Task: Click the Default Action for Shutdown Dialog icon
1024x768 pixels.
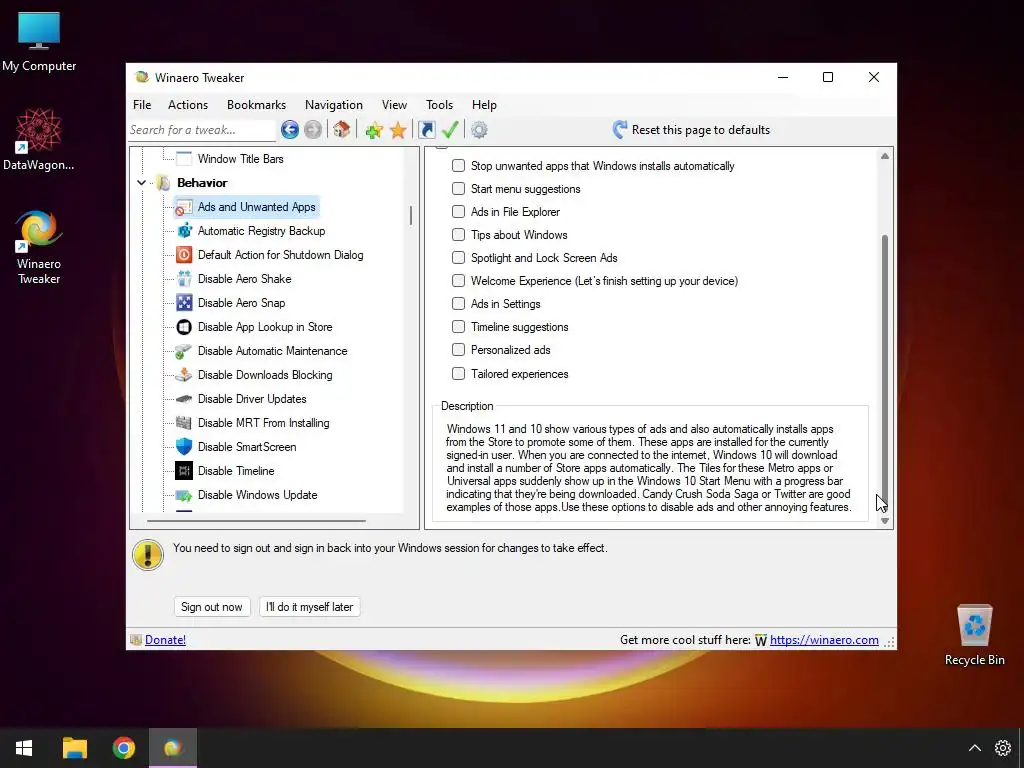Action: [184, 255]
